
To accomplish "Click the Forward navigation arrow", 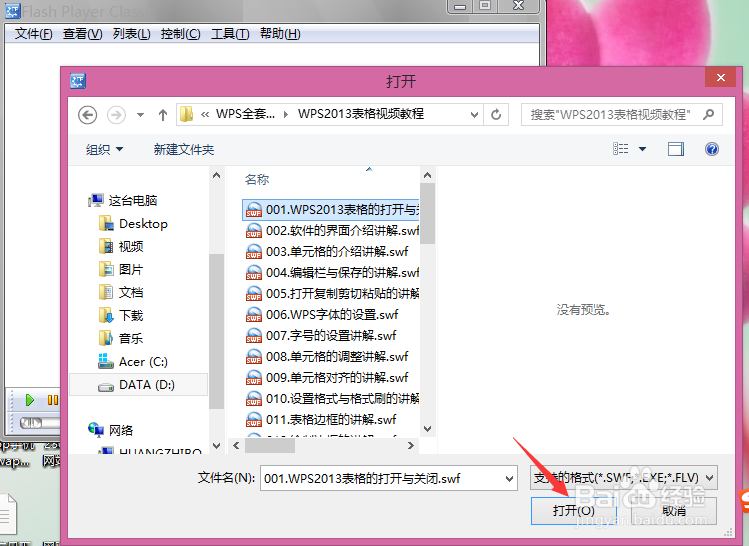I will point(116,115).
